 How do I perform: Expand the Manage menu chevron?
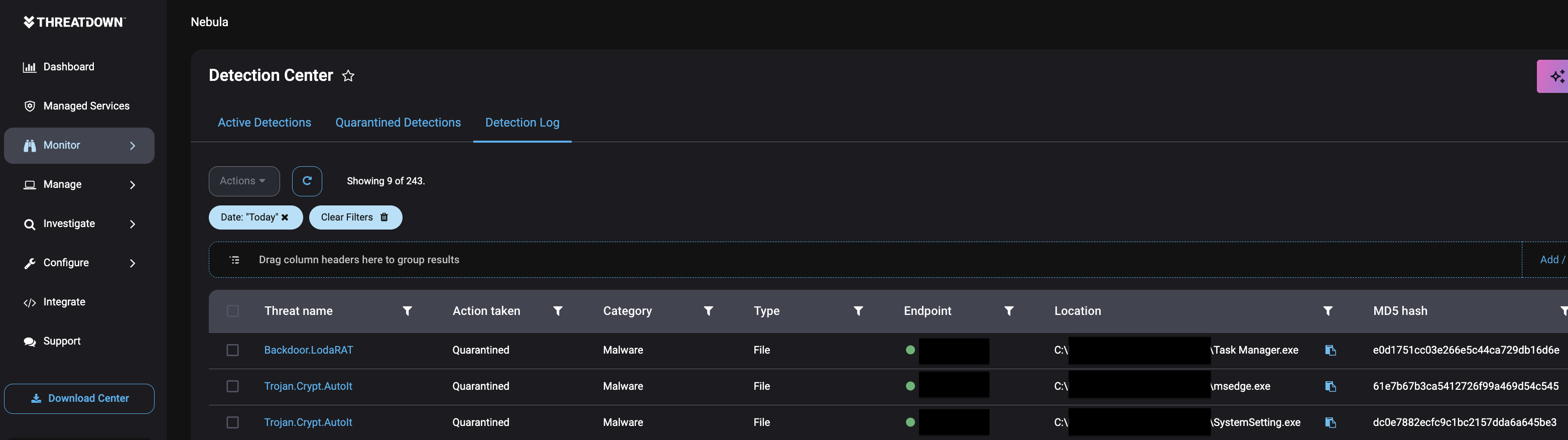pos(133,185)
